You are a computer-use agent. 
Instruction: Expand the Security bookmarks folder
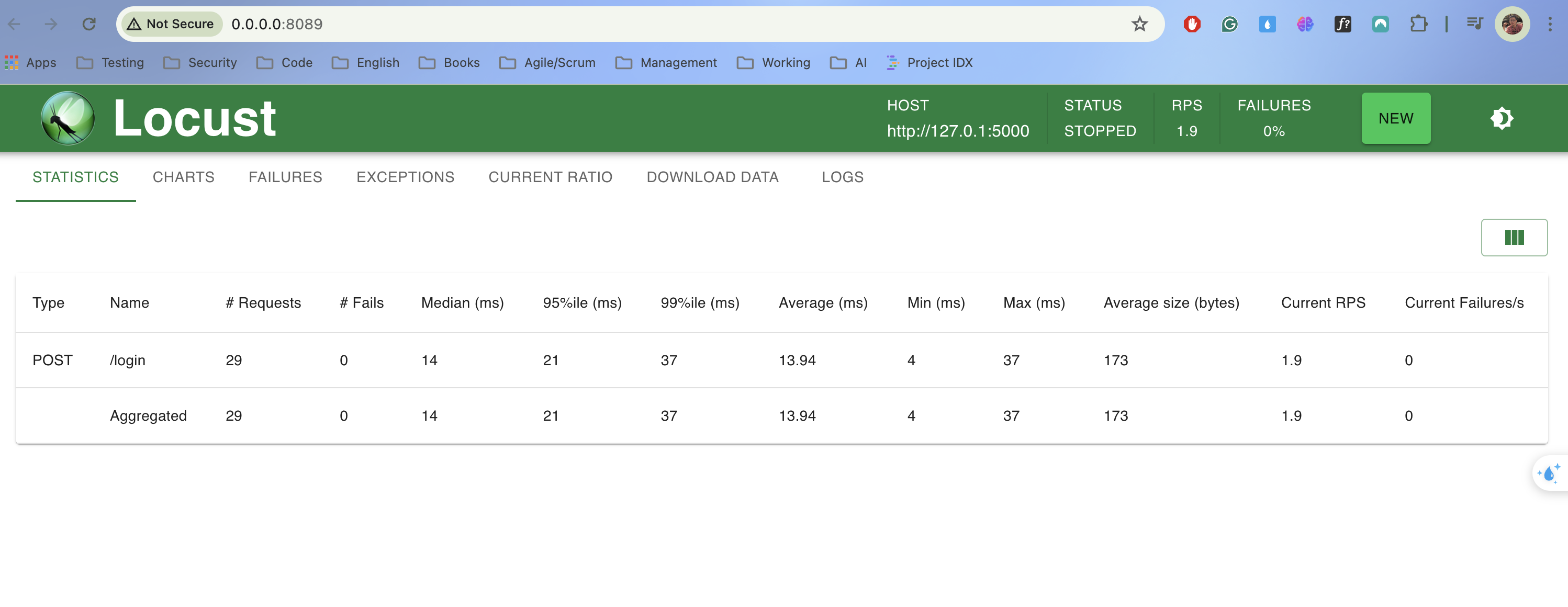(200, 63)
